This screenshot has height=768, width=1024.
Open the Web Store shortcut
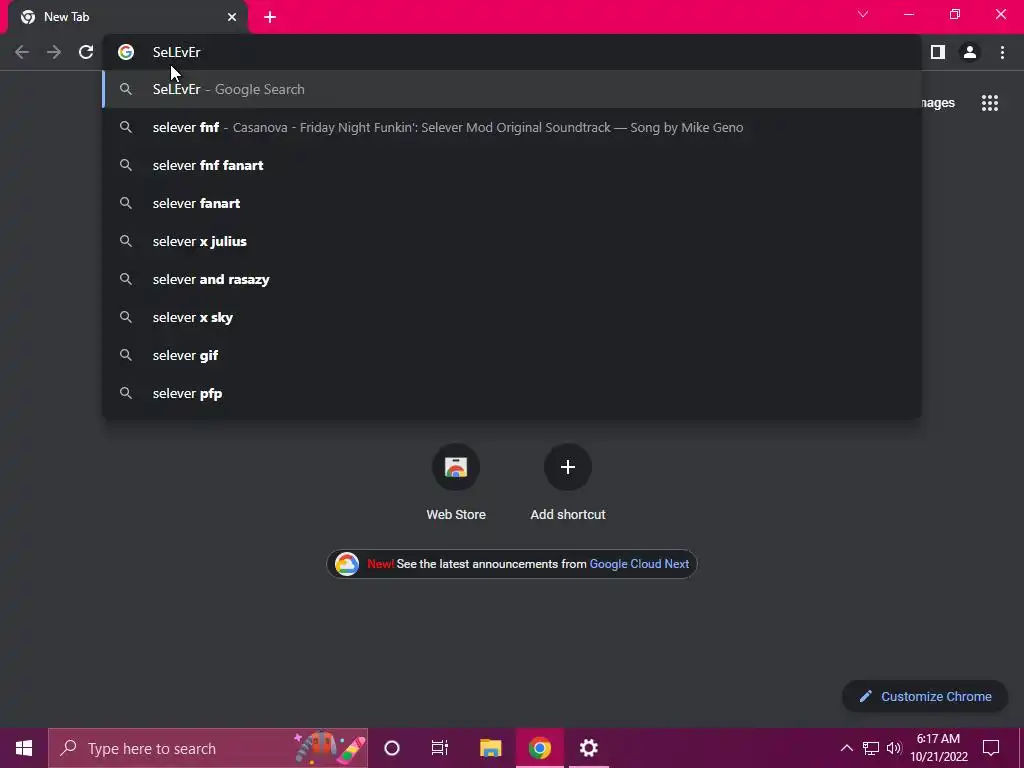click(456, 482)
